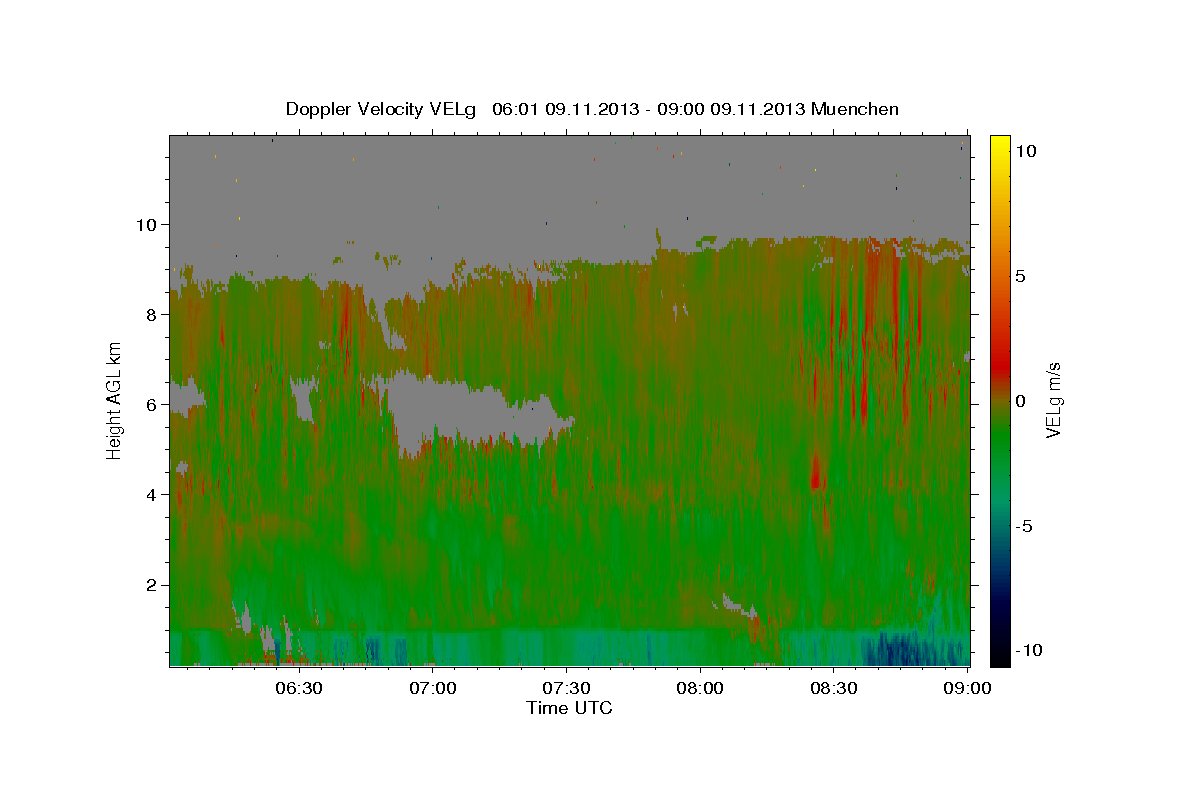
Task: Click the 08:30 time tick label
Action: pos(834,688)
